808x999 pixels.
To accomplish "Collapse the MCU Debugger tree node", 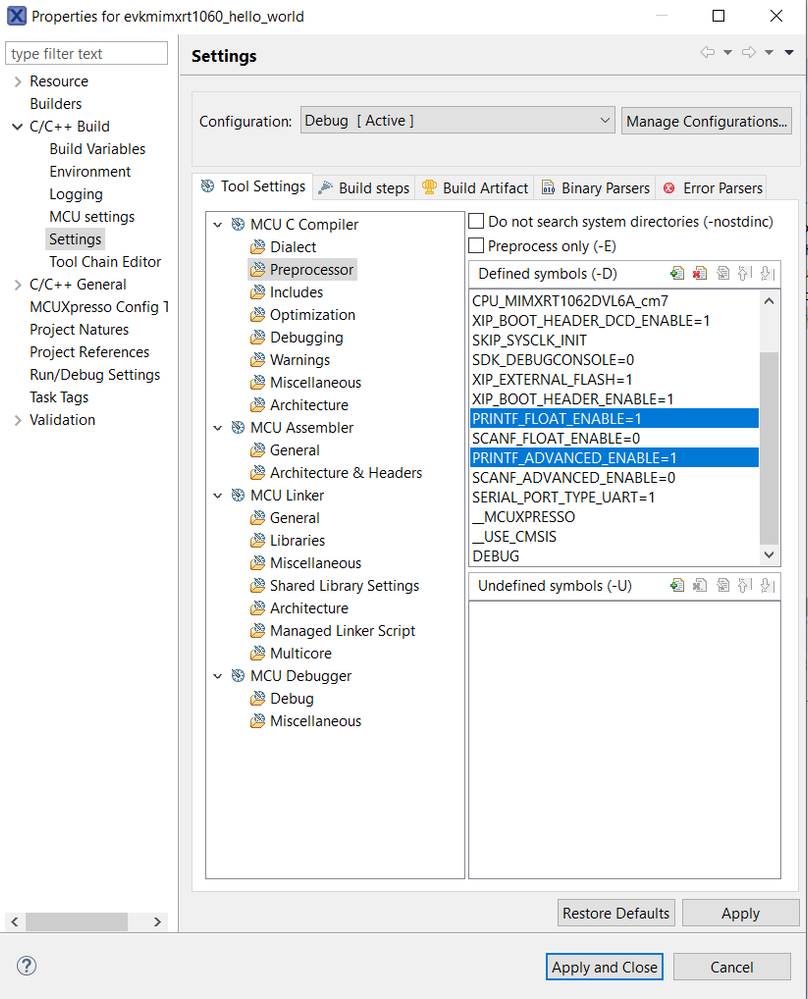I will 218,675.
